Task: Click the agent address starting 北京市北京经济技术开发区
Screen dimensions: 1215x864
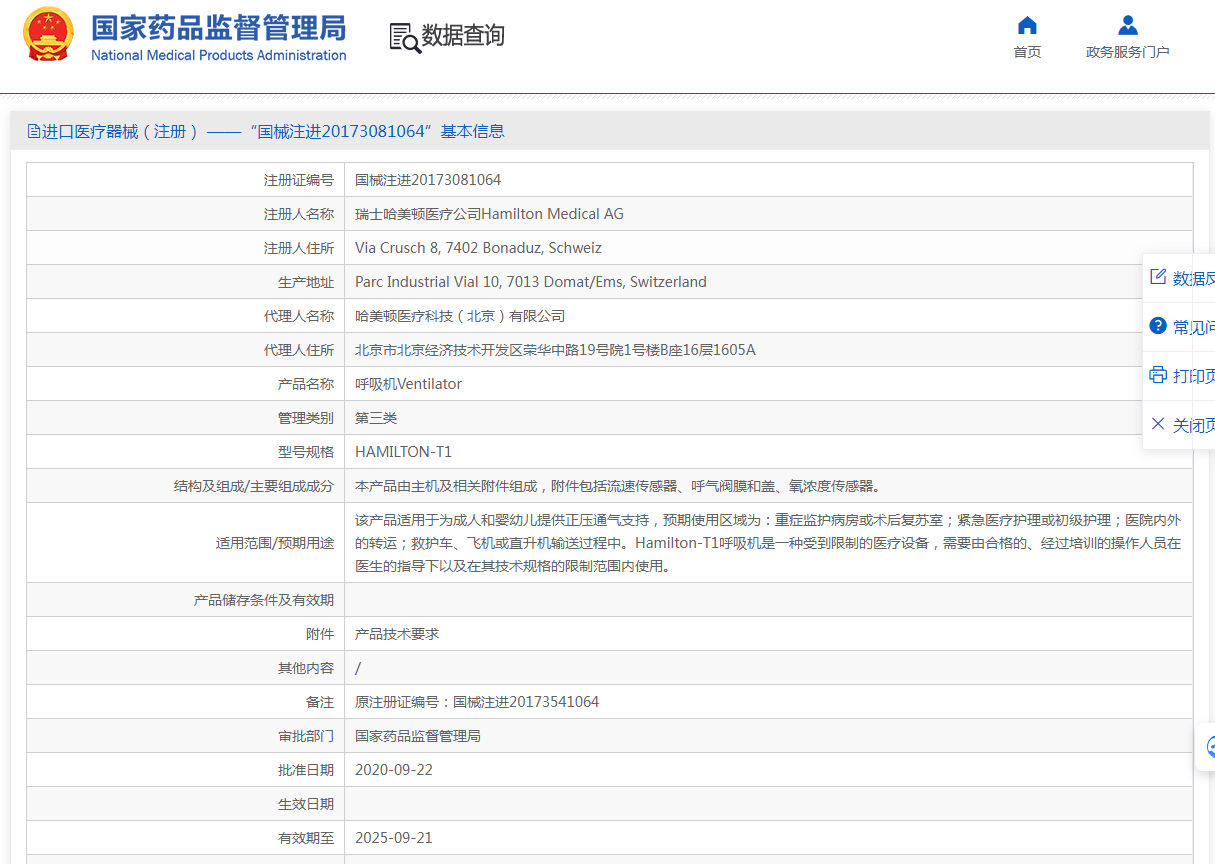Action: tap(555, 350)
